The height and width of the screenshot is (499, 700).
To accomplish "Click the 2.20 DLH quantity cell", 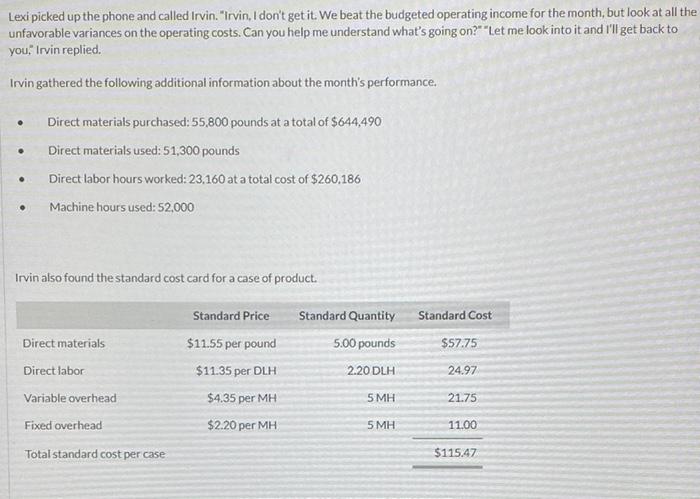I will click(x=371, y=370).
